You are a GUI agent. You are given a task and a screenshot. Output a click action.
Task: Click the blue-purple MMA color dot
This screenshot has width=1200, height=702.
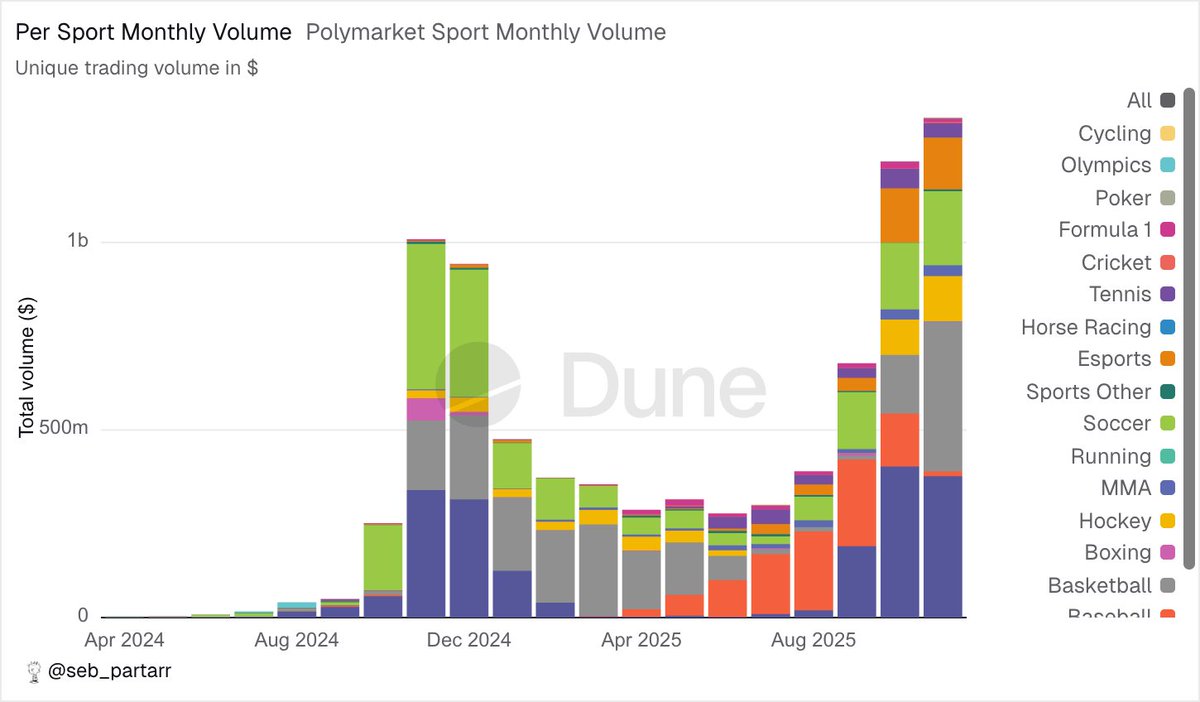click(x=1168, y=488)
